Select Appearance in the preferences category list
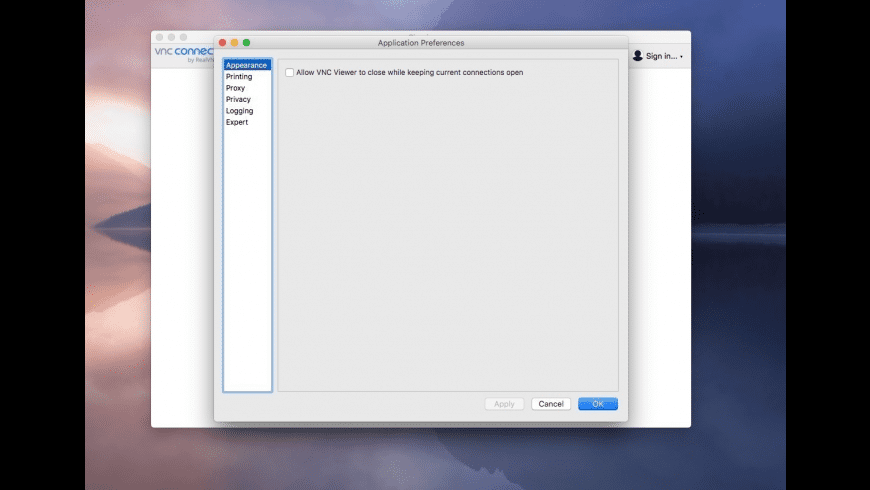The width and height of the screenshot is (870, 490). click(x=247, y=65)
